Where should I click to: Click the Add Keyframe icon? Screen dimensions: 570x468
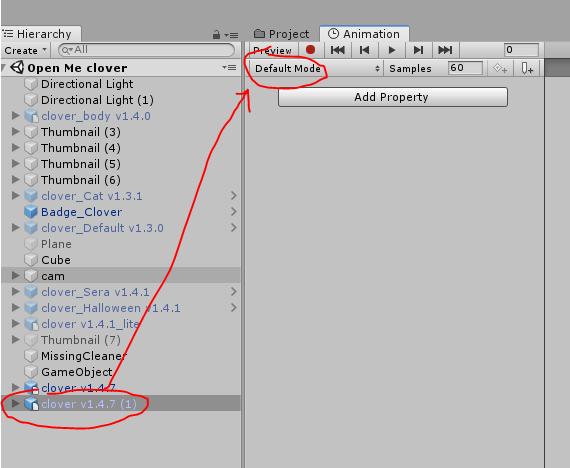tap(500, 68)
